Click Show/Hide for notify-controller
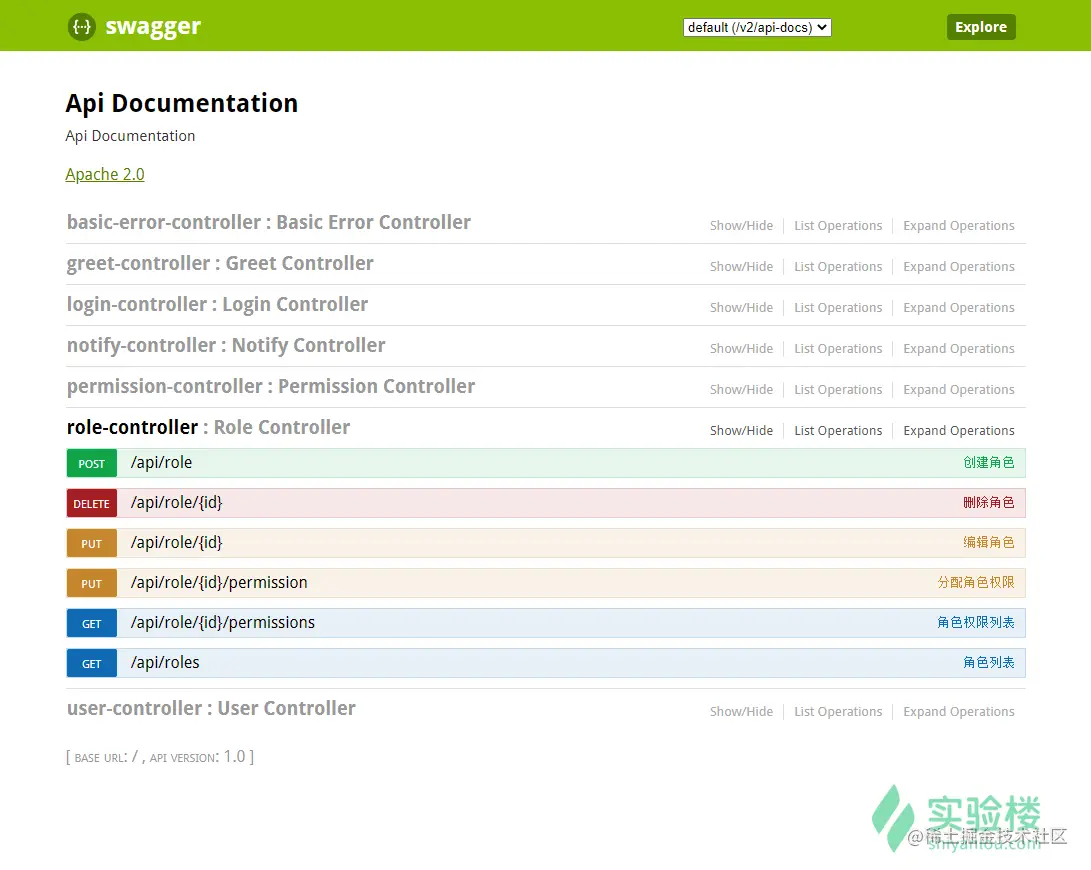Screen dimensions: 1091x870 (741, 349)
